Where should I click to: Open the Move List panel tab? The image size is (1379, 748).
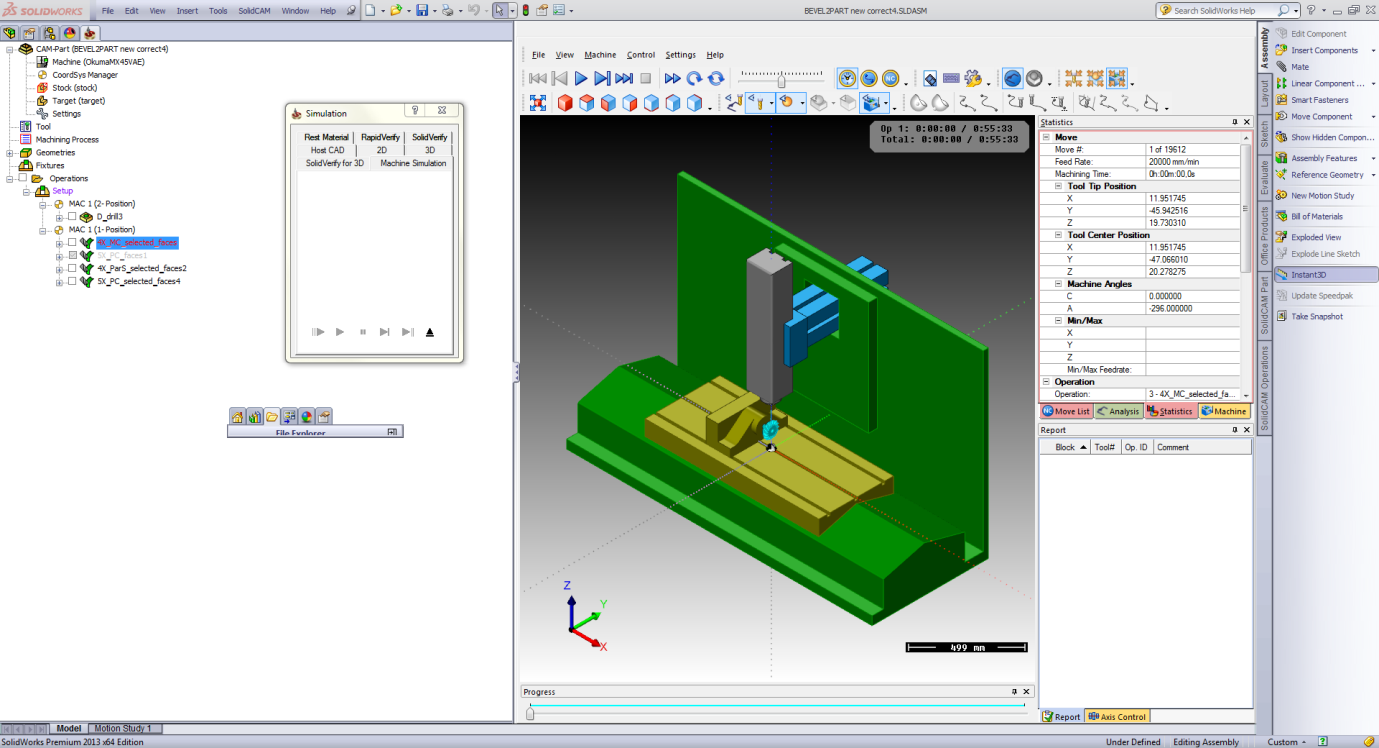pos(1066,411)
